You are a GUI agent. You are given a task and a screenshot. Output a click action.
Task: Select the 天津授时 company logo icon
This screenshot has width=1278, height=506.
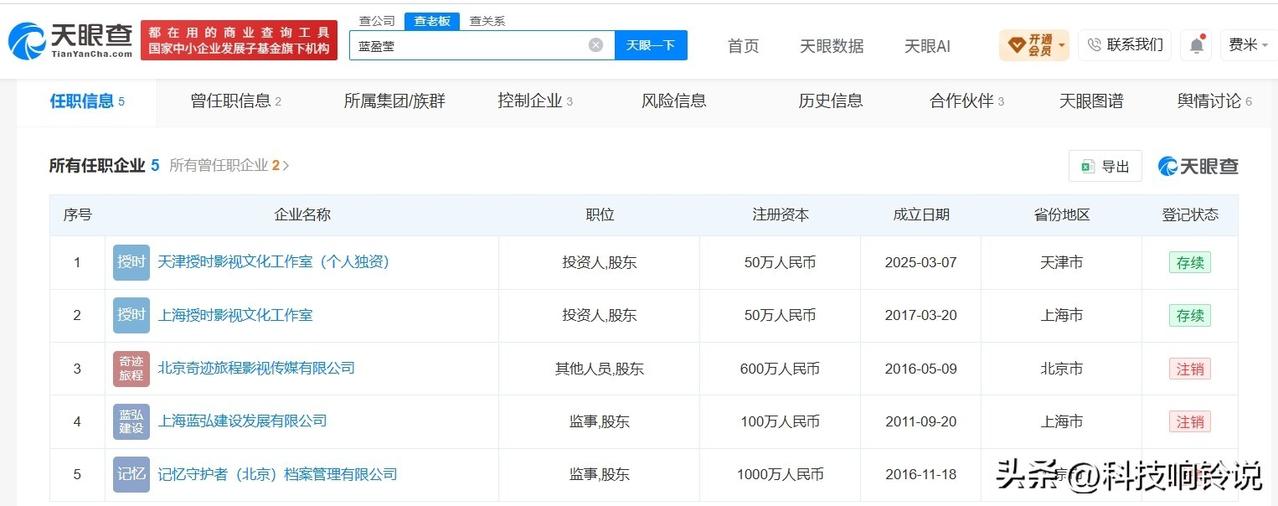coord(131,262)
